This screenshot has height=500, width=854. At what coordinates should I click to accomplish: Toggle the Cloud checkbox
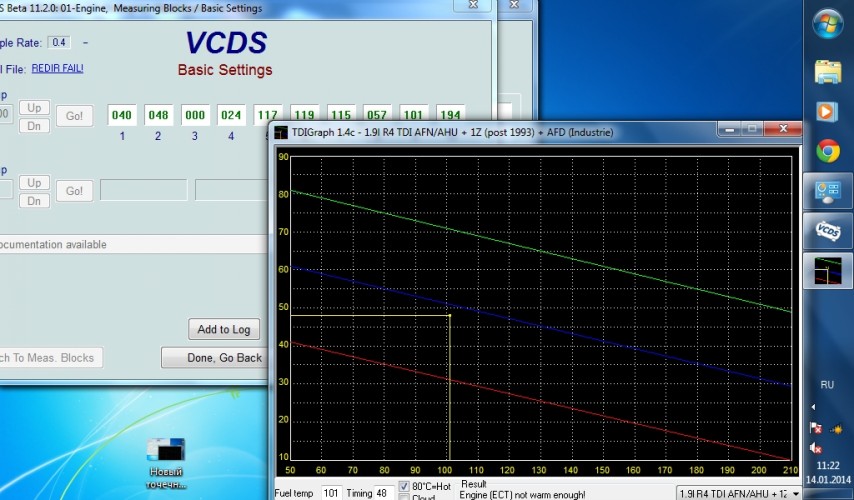[403, 497]
